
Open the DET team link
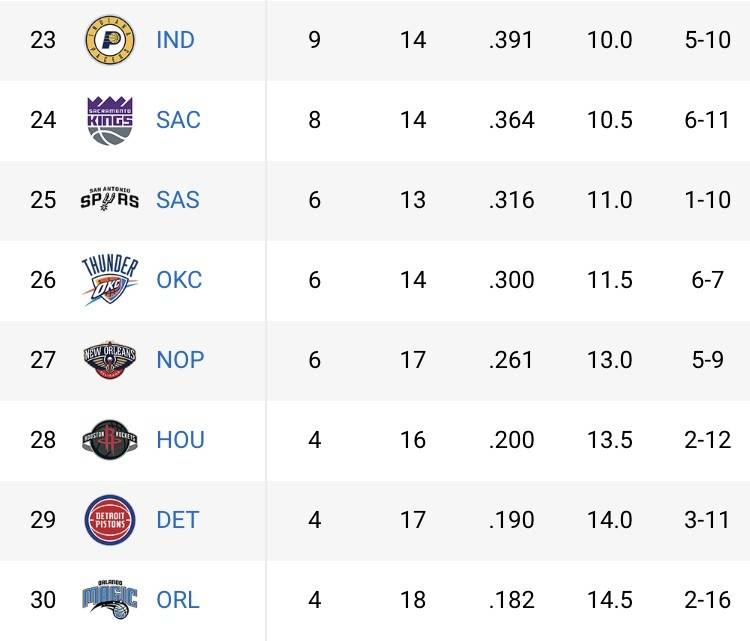pyautogui.click(x=178, y=520)
